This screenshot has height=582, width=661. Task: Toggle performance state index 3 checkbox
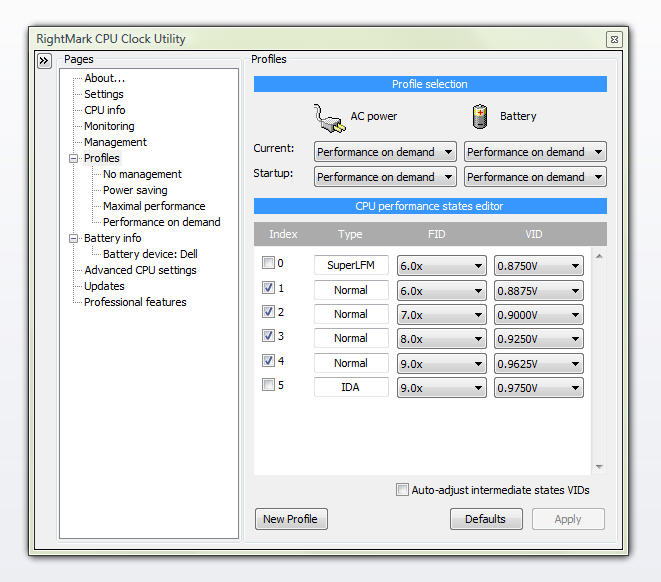(x=268, y=335)
